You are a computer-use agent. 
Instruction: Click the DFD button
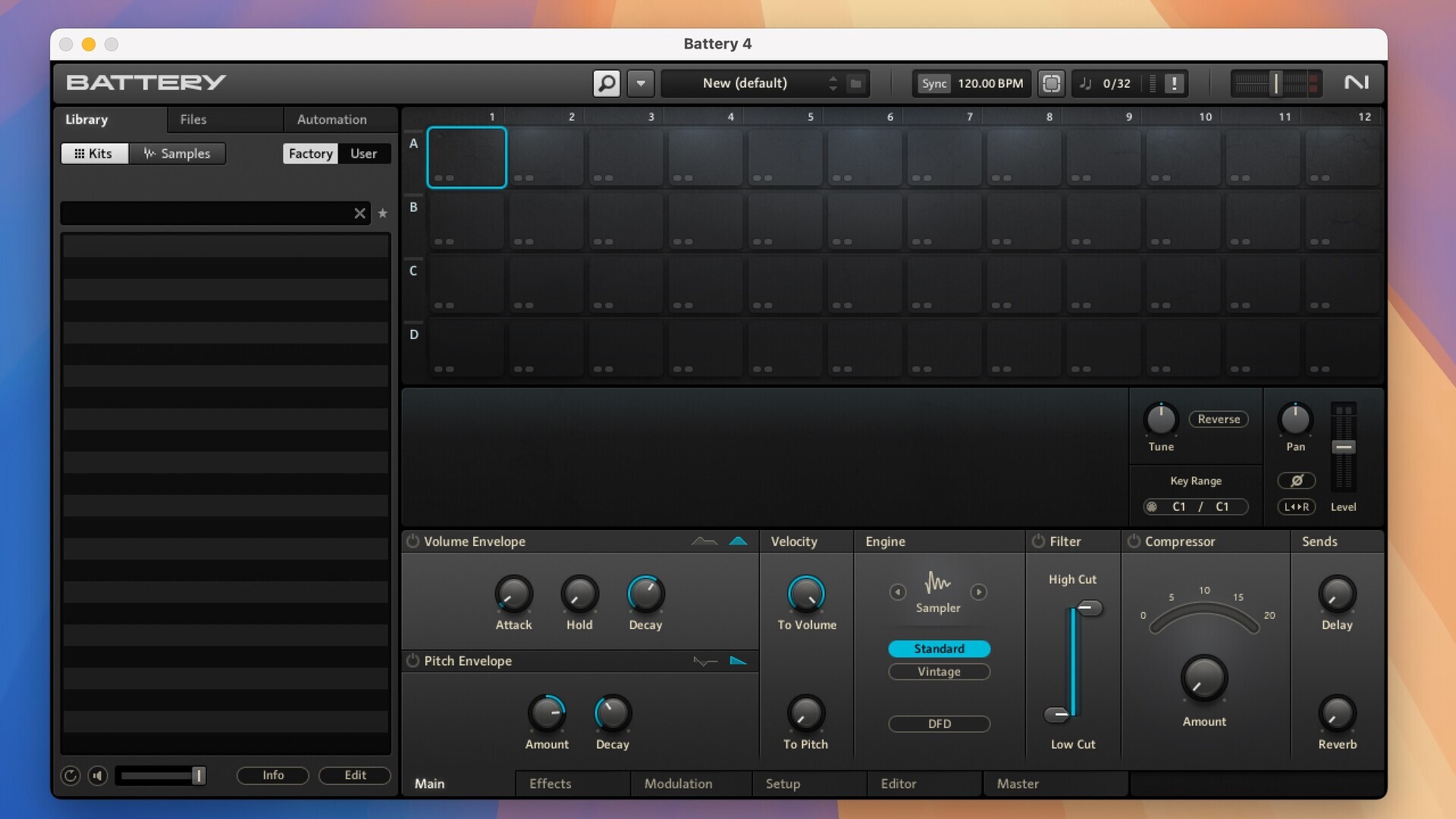tap(939, 723)
